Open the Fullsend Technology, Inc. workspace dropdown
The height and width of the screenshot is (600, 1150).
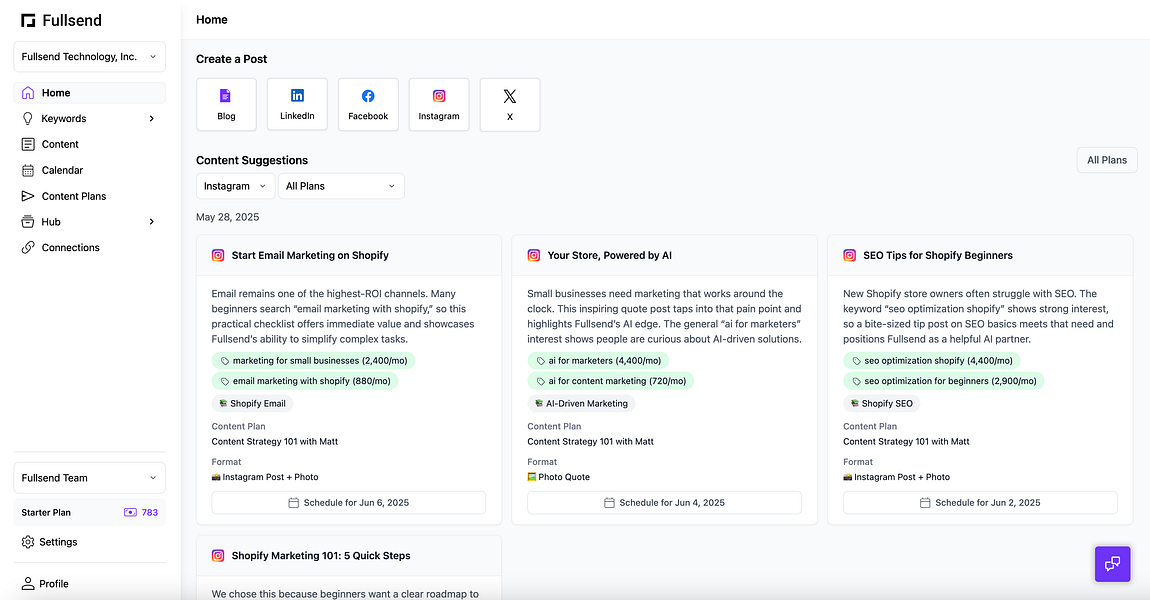[89, 56]
